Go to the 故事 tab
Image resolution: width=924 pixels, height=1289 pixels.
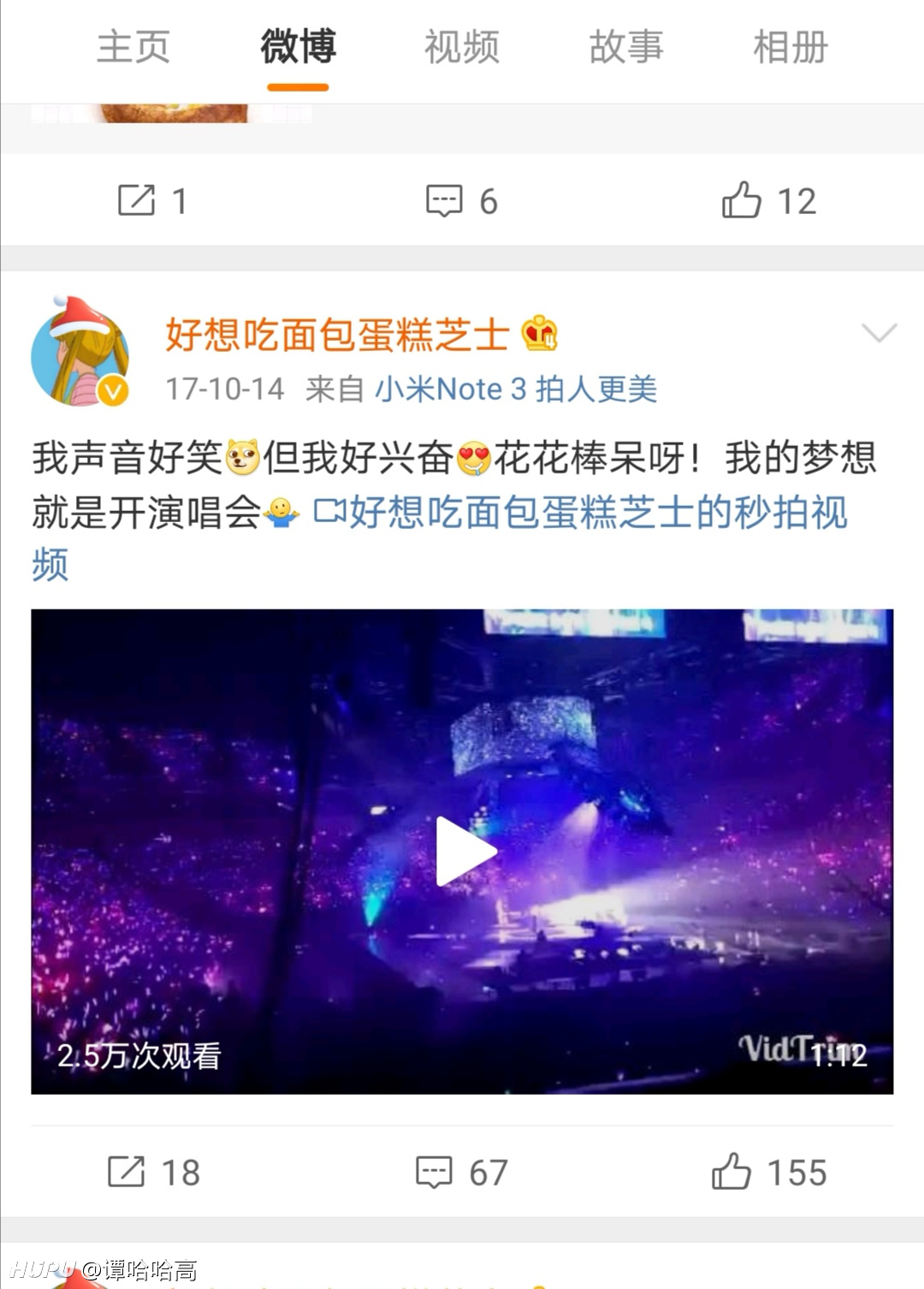[x=626, y=46]
